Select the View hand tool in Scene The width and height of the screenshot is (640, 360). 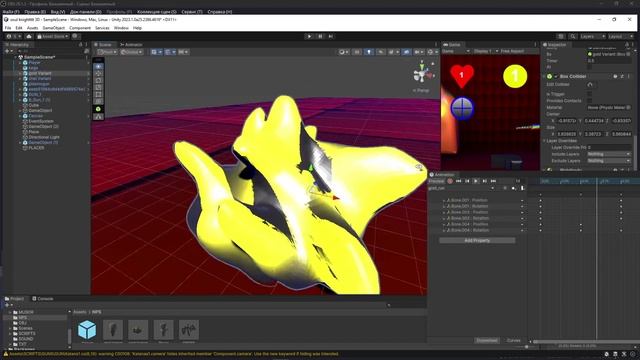pos(98,66)
